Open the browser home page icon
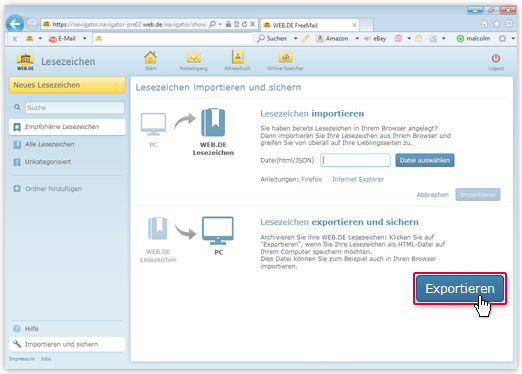 pos(484,24)
